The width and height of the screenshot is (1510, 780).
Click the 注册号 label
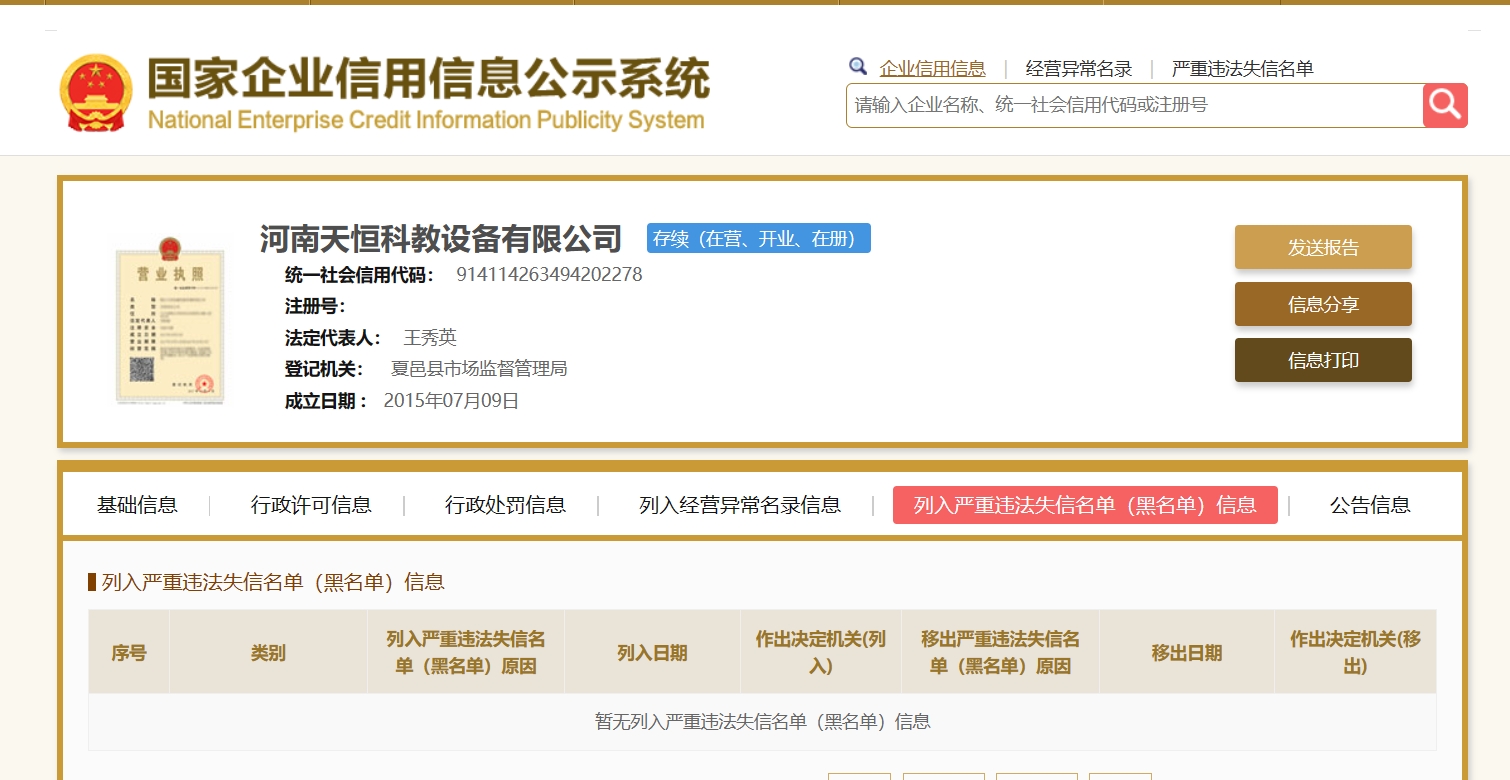pos(314,306)
